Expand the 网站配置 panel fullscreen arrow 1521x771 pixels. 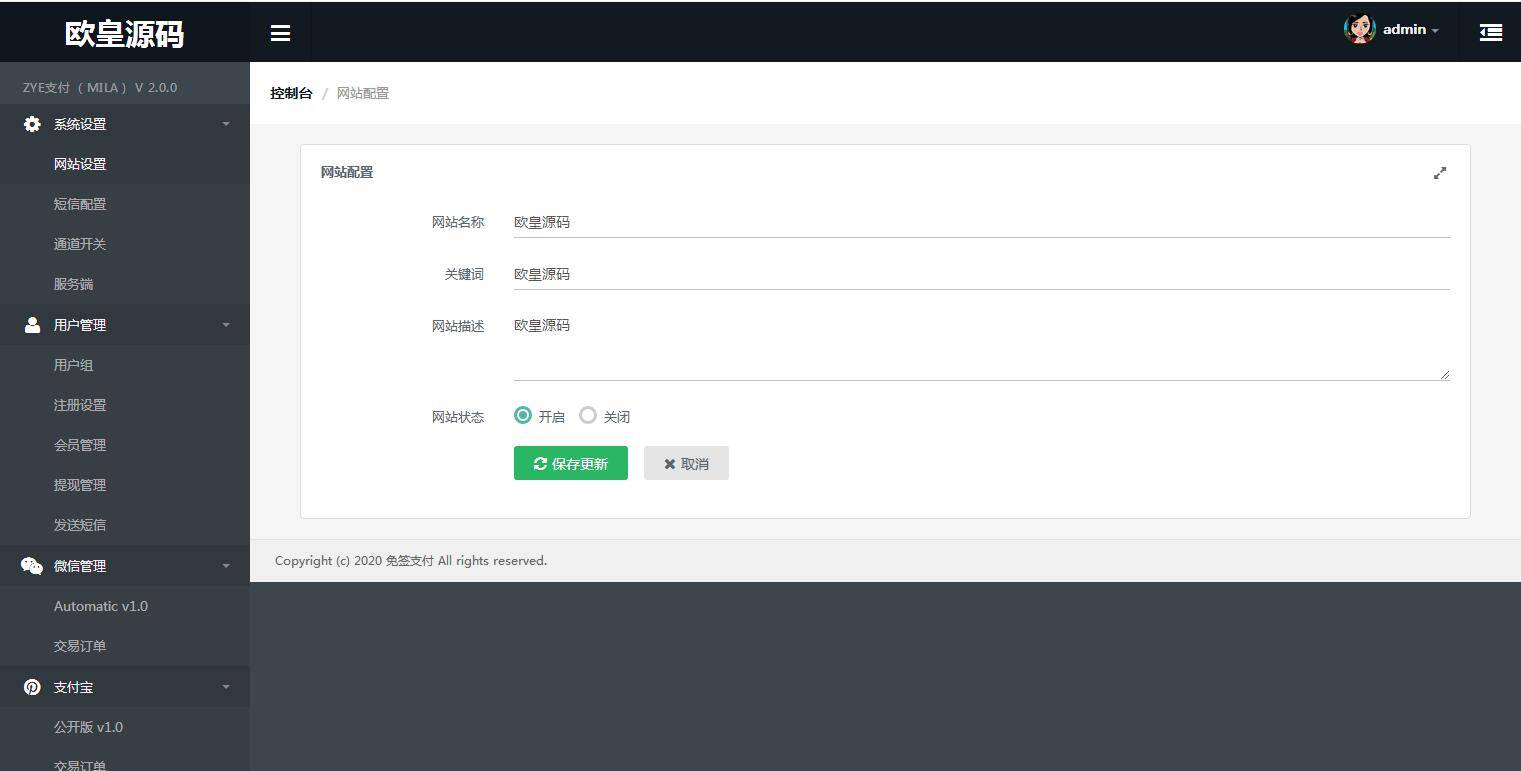pos(1439,172)
